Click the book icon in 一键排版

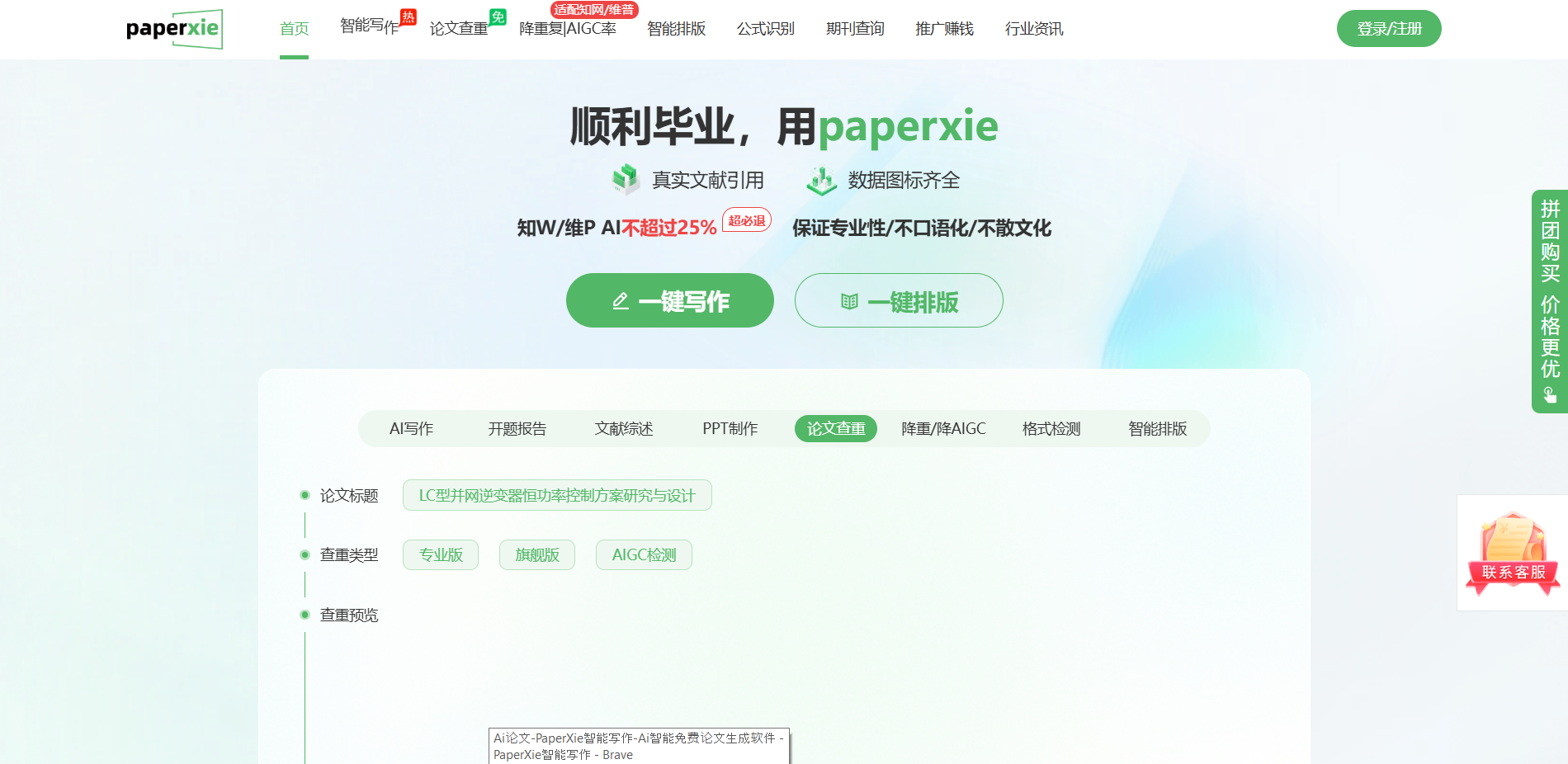[x=849, y=301]
